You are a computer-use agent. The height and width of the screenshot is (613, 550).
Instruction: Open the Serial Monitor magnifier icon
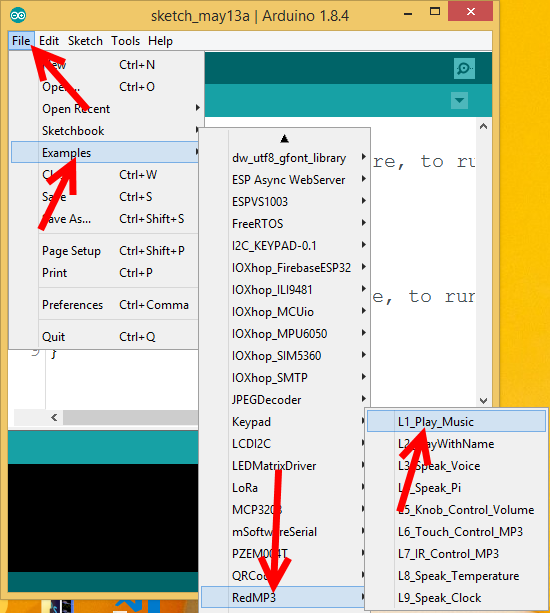pos(464,69)
